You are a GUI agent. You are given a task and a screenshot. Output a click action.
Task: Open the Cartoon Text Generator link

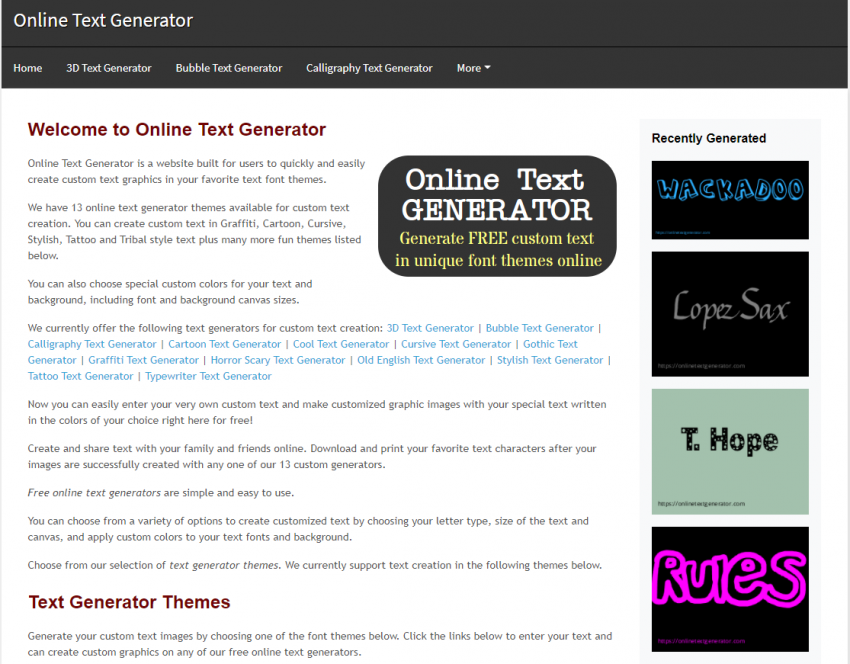pos(224,343)
